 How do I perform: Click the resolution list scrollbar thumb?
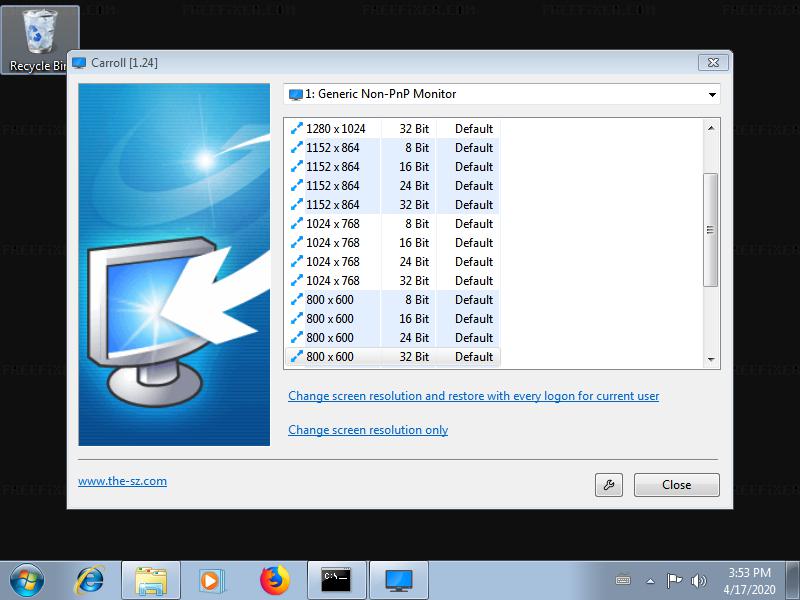(x=710, y=230)
